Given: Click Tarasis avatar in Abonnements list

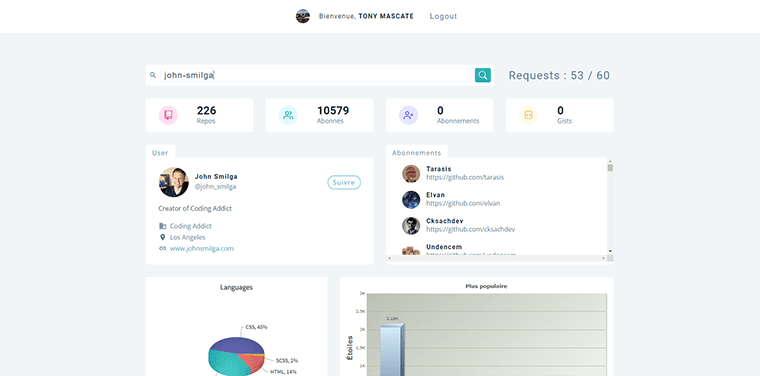Looking at the screenshot, I should [411, 173].
